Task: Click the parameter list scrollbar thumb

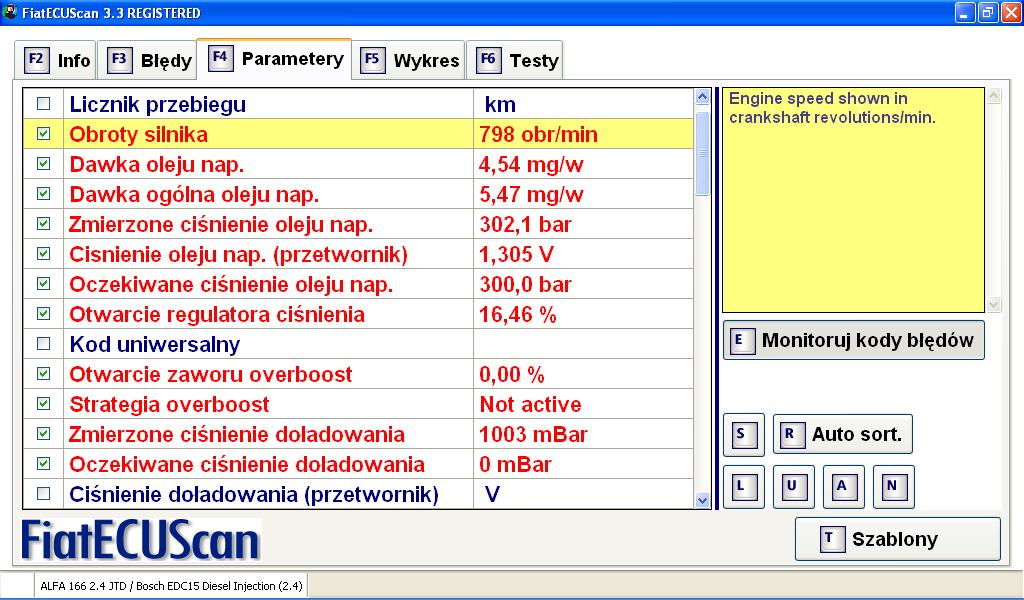Action: pyautogui.click(x=703, y=153)
